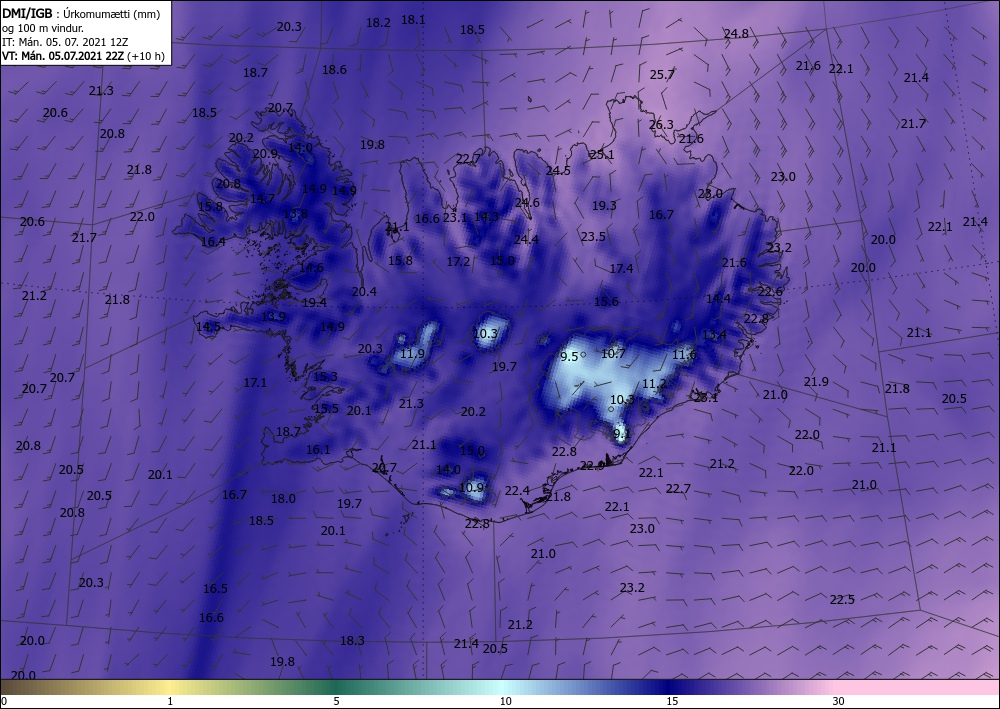Click the 19.4 value on the map
Image resolution: width=1000 pixels, height=709 pixels.
pyautogui.click(x=314, y=303)
